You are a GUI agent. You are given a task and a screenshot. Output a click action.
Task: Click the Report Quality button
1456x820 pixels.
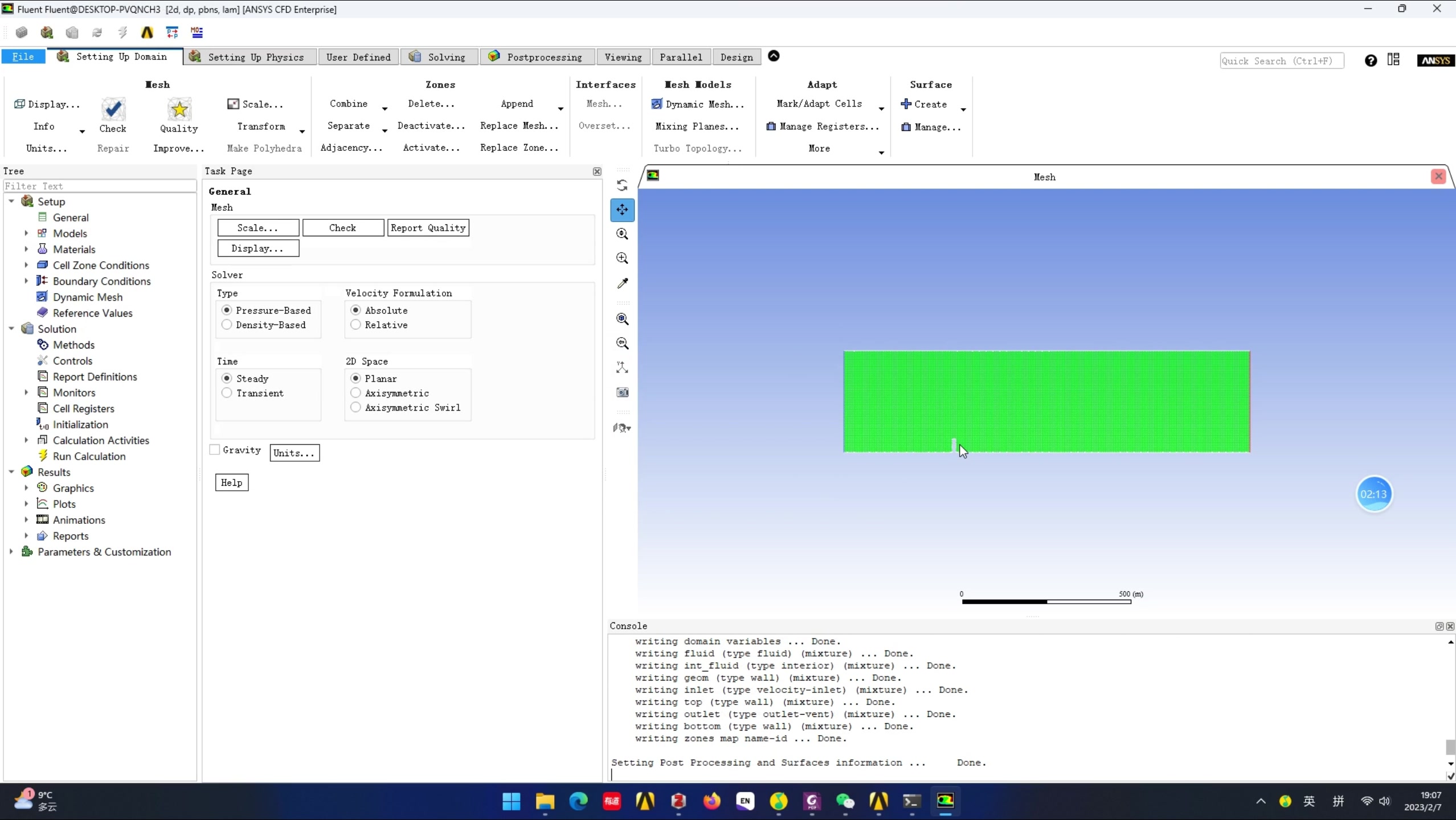click(x=428, y=228)
